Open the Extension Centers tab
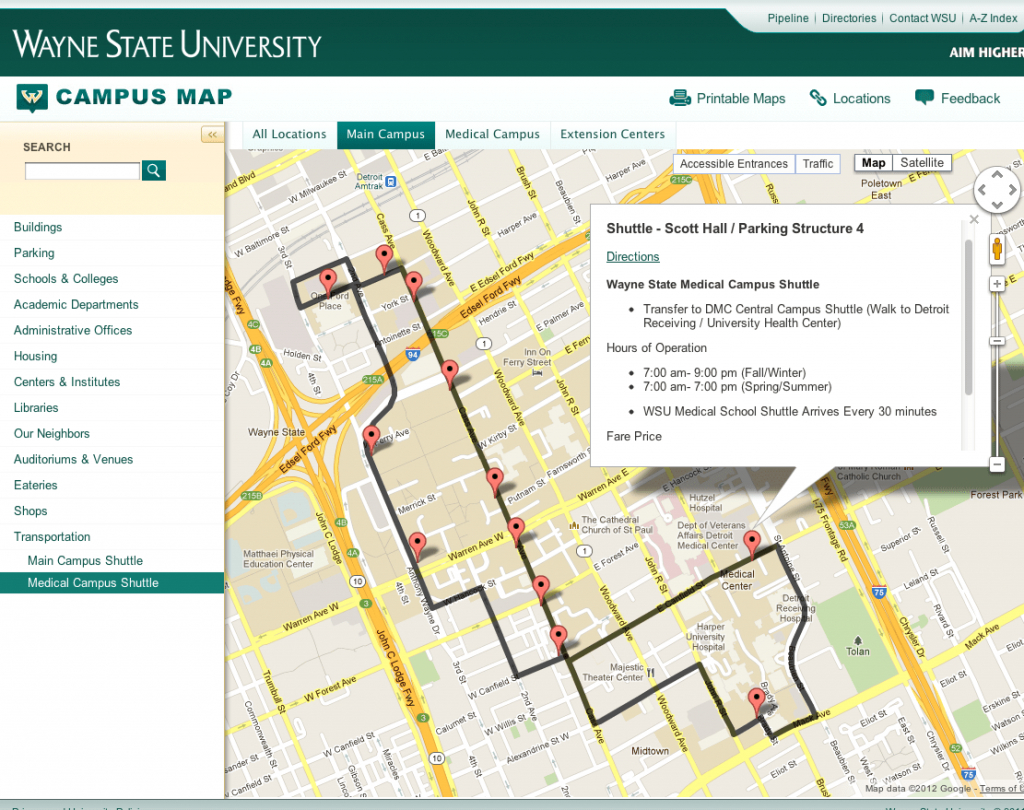The height and width of the screenshot is (810, 1024). (612, 134)
